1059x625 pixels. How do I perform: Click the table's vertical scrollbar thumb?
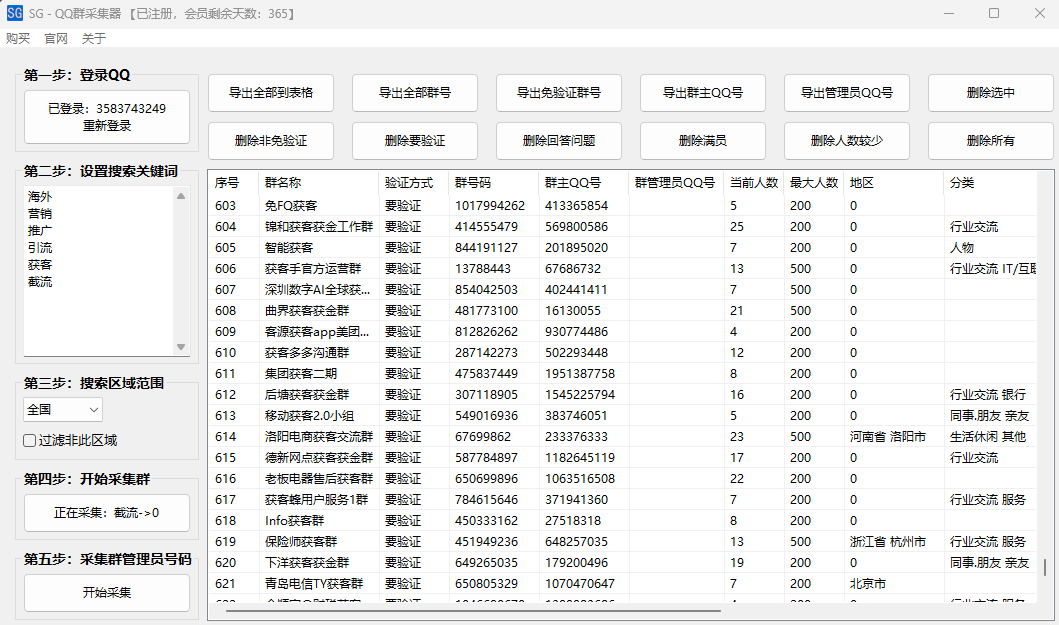pos(1045,567)
